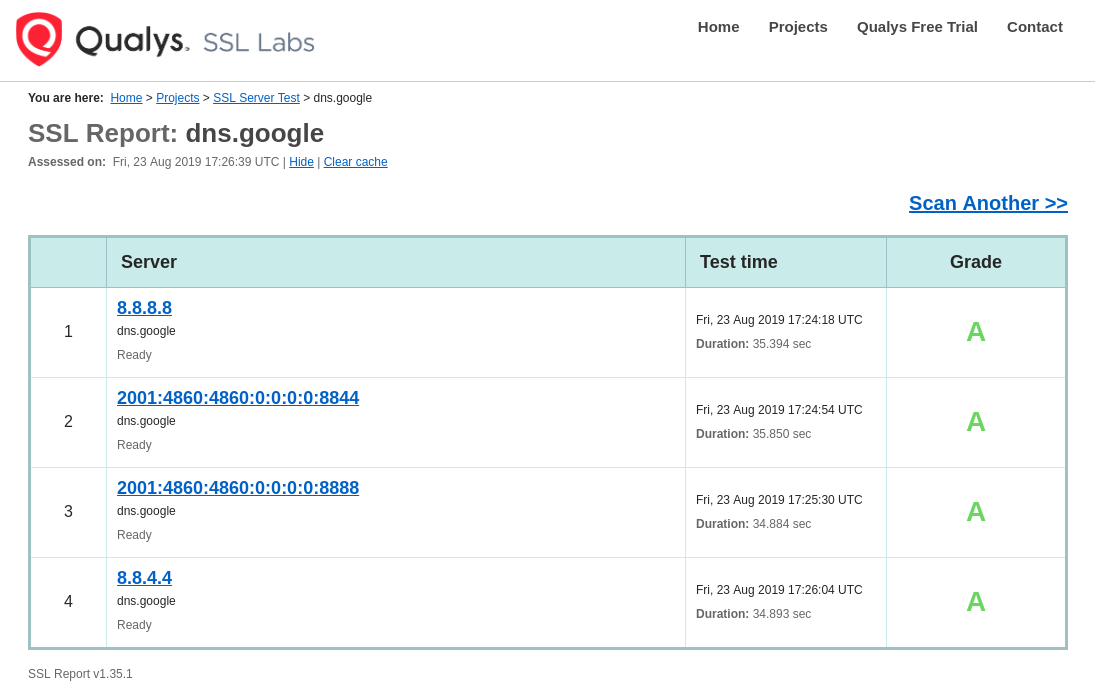Click the Server column header
The width and height of the screenshot is (1095, 689).
coord(149,262)
